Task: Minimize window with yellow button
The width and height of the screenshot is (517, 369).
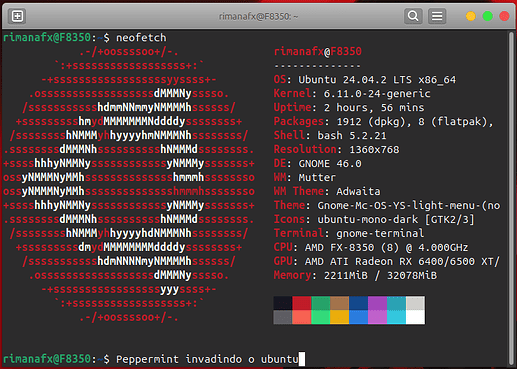Action: pos(471,16)
